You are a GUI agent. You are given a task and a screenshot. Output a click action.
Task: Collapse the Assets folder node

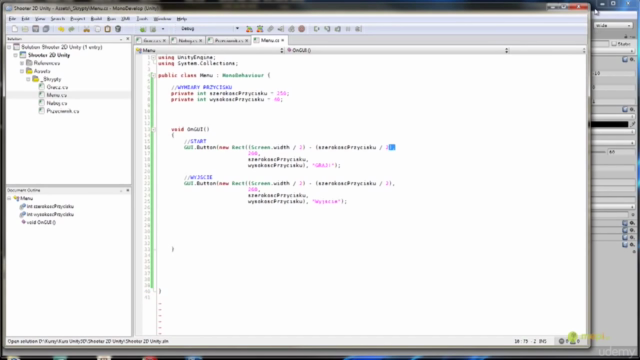[x=22, y=71]
